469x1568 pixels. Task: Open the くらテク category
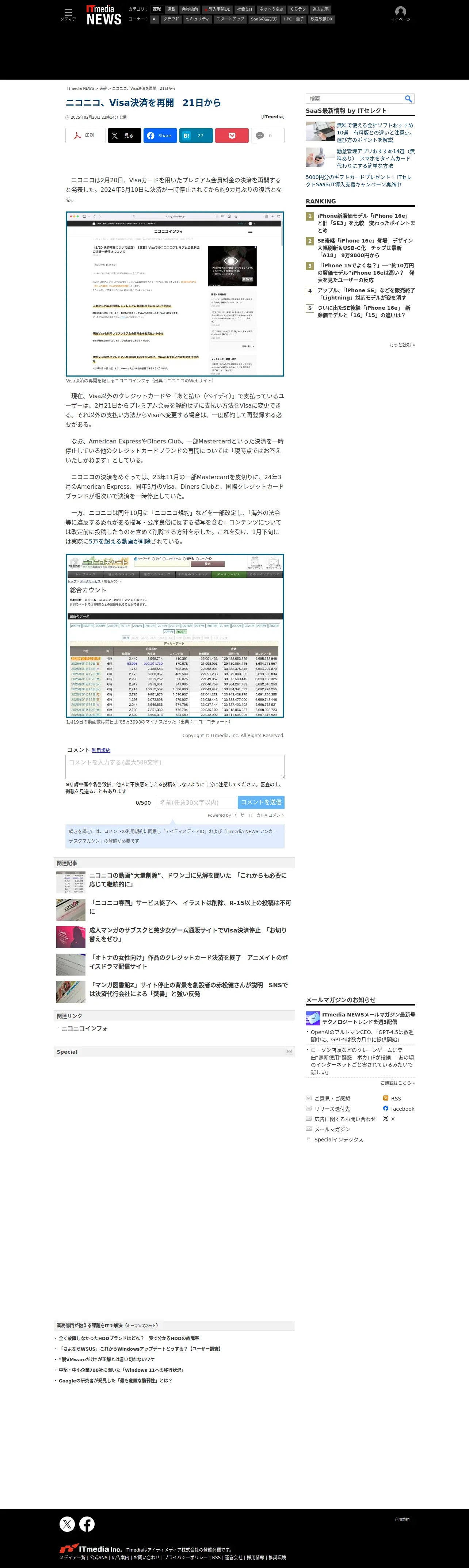click(x=298, y=9)
